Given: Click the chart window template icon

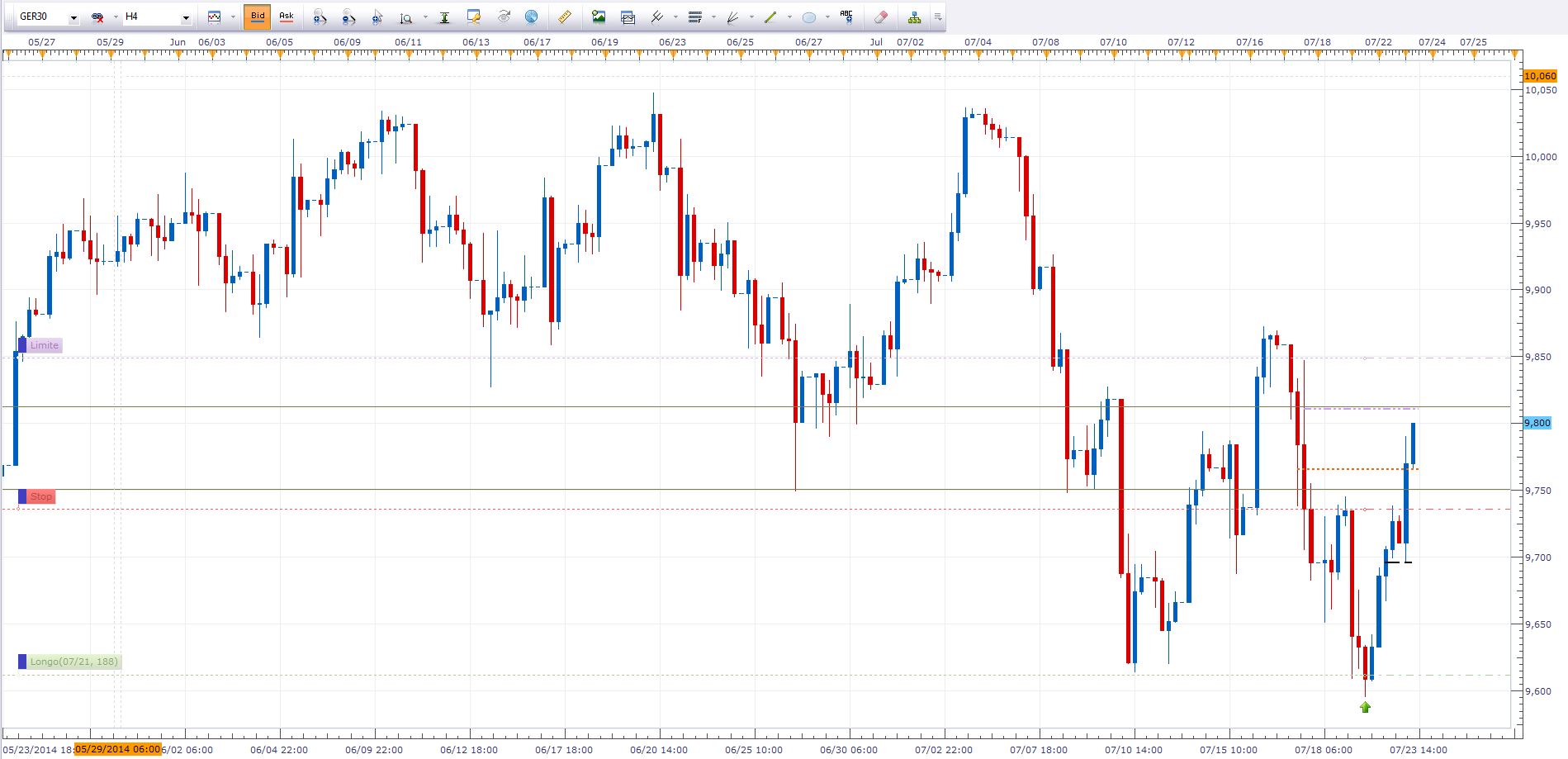Looking at the screenshot, I should tap(628, 17).
